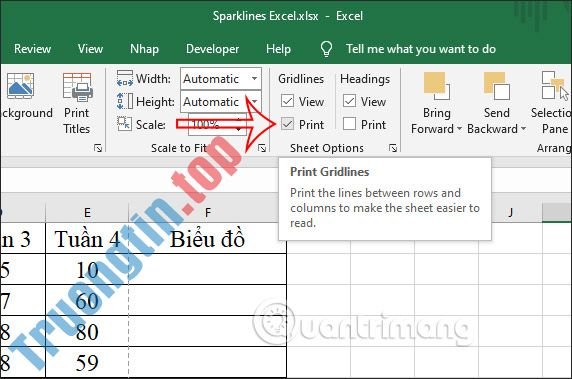The height and width of the screenshot is (379, 572).
Task: Open the Help tab
Action: click(278, 49)
